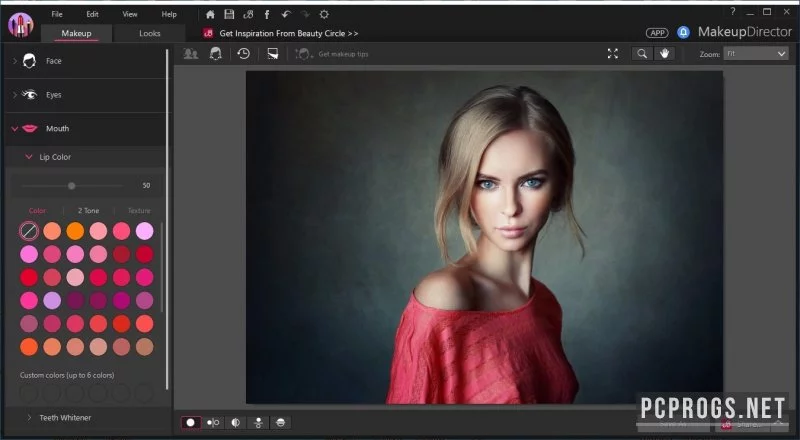Select the Texture lip sub-tab
The width and height of the screenshot is (800, 440).
tap(139, 210)
